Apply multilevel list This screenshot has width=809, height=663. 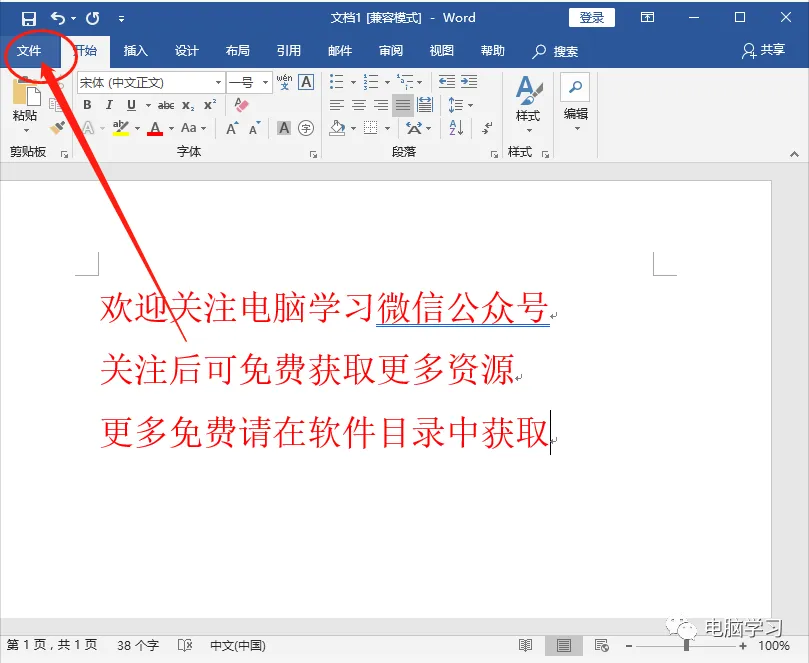[x=405, y=82]
